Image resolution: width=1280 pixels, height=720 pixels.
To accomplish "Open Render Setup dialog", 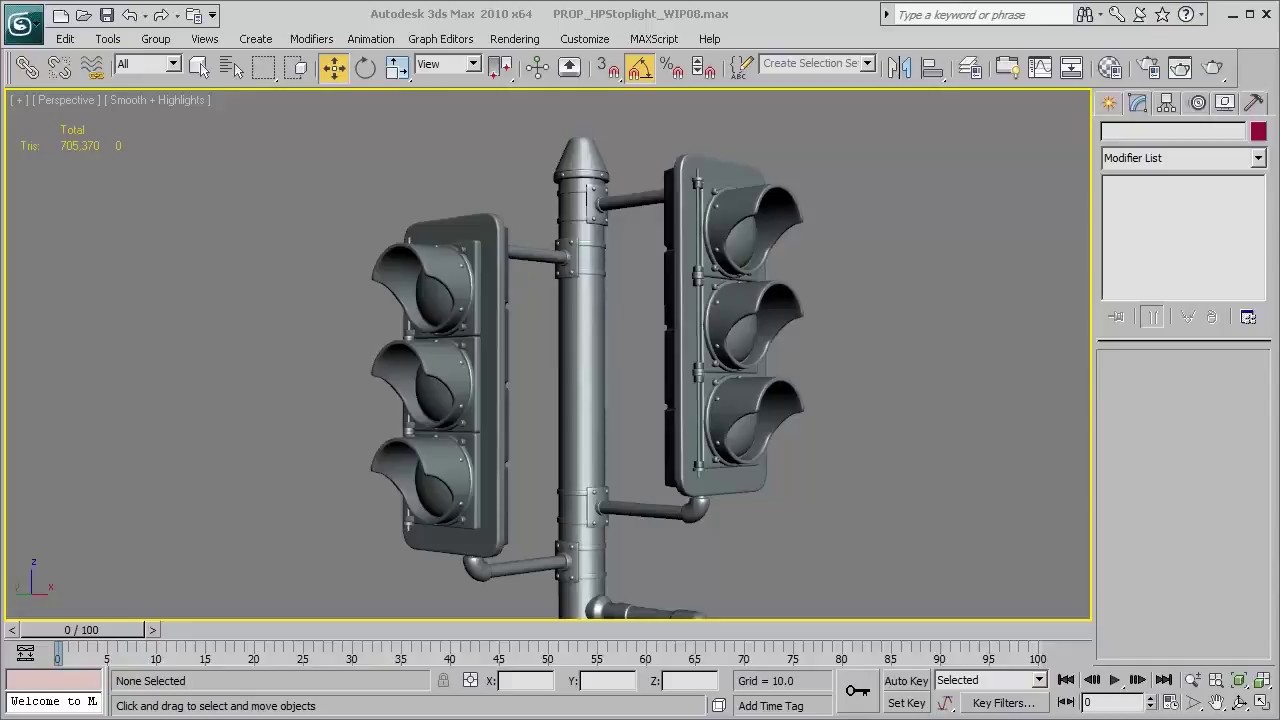I will coord(1149,68).
